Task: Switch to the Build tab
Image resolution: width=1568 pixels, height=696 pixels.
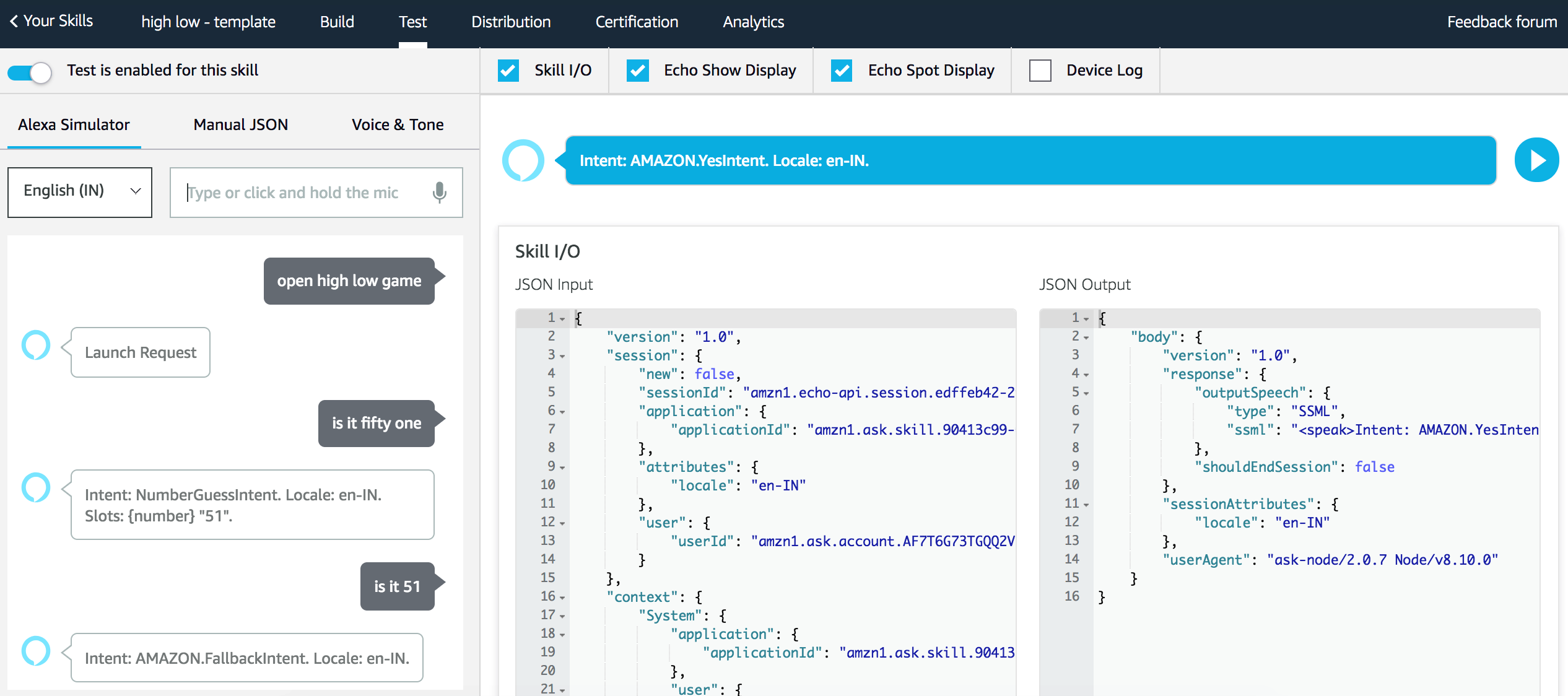Action: (x=336, y=22)
